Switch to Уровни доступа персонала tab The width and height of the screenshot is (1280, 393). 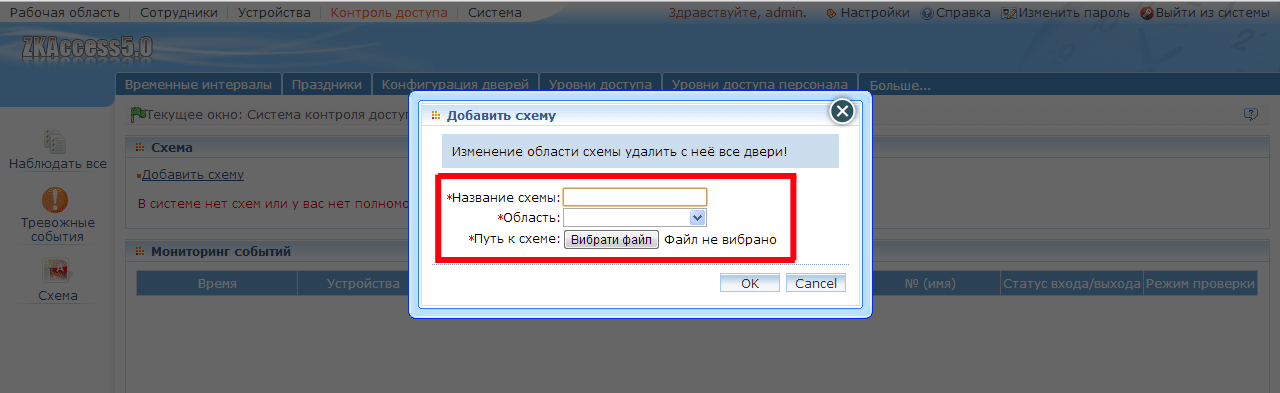(x=760, y=85)
